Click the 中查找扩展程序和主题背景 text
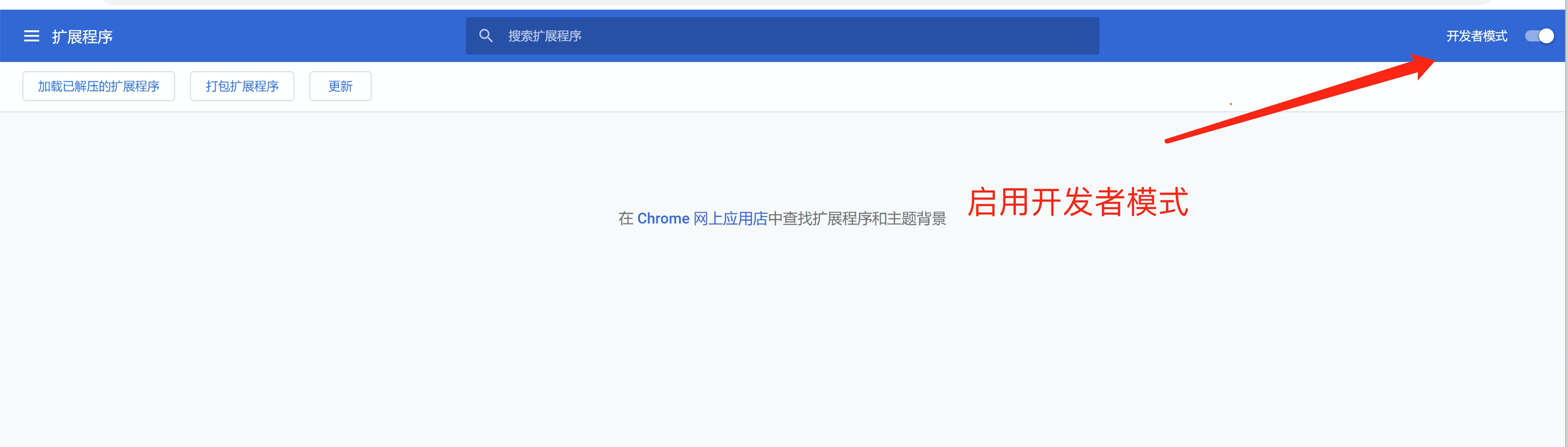The image size is (1568, 447). 857,219
